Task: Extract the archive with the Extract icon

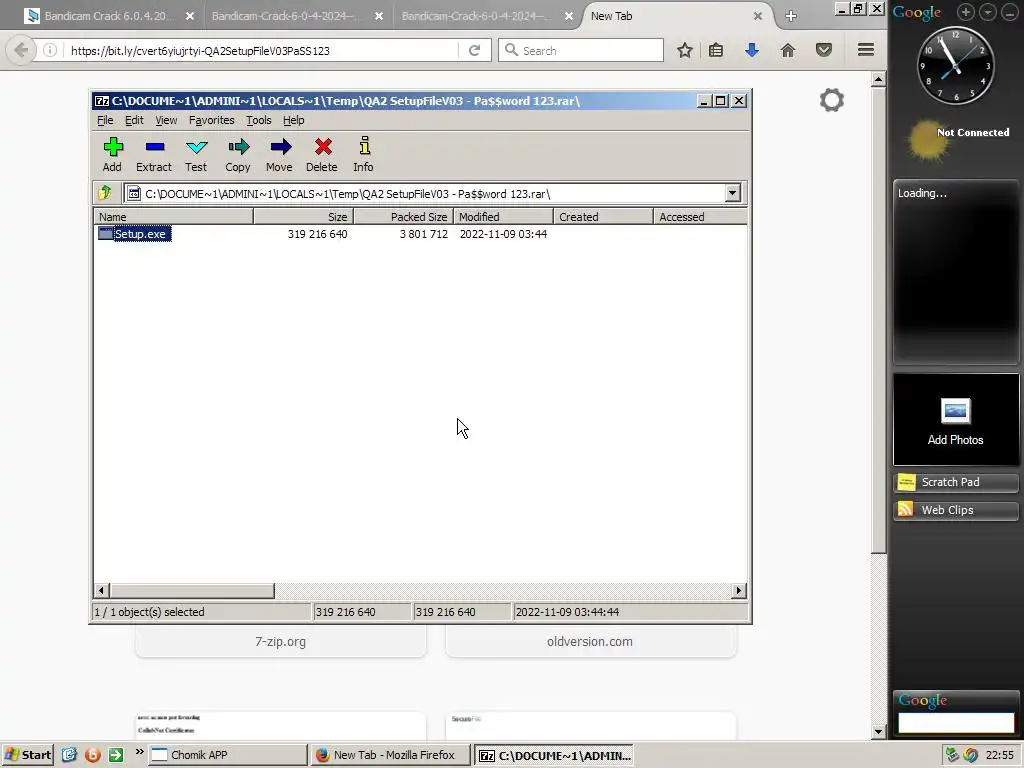Action: point(154,154)
